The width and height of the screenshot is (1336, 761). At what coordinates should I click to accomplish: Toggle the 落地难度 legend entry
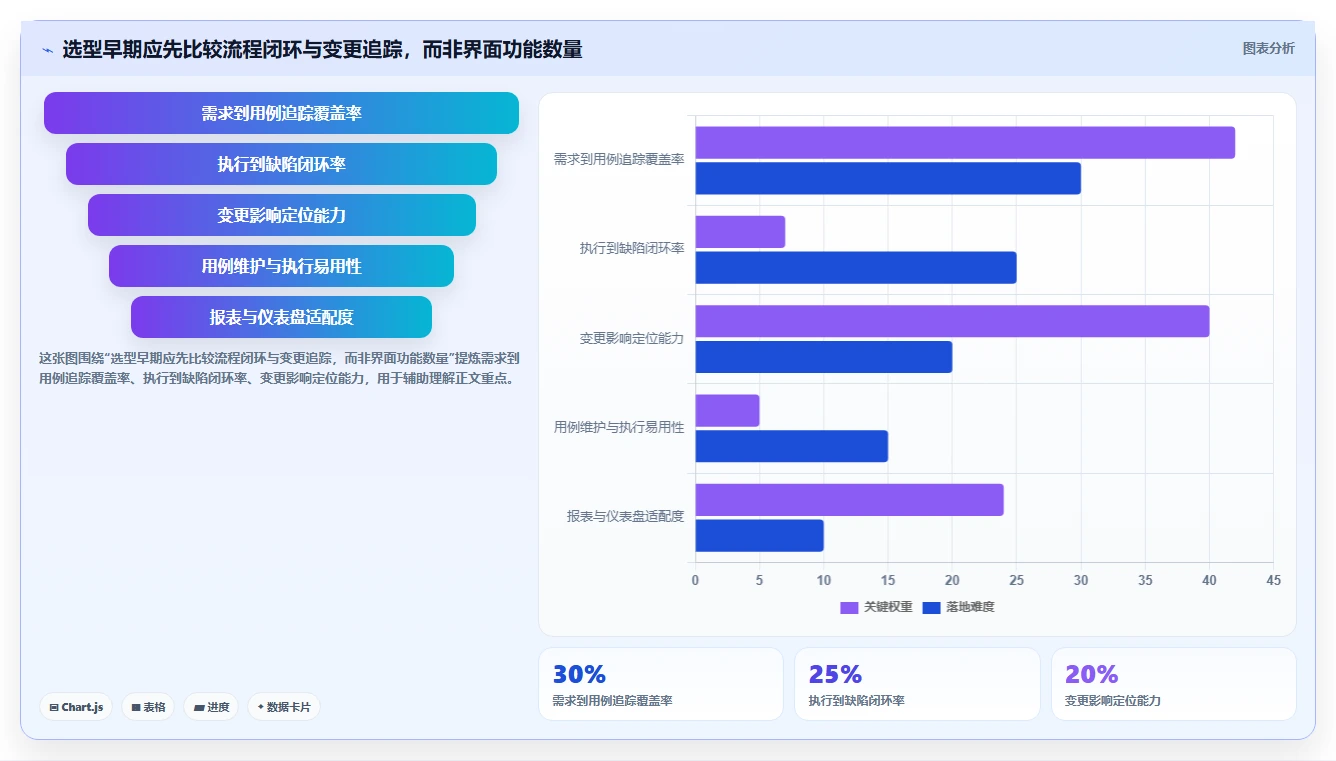pyautogui.click(x=958, y=607)
